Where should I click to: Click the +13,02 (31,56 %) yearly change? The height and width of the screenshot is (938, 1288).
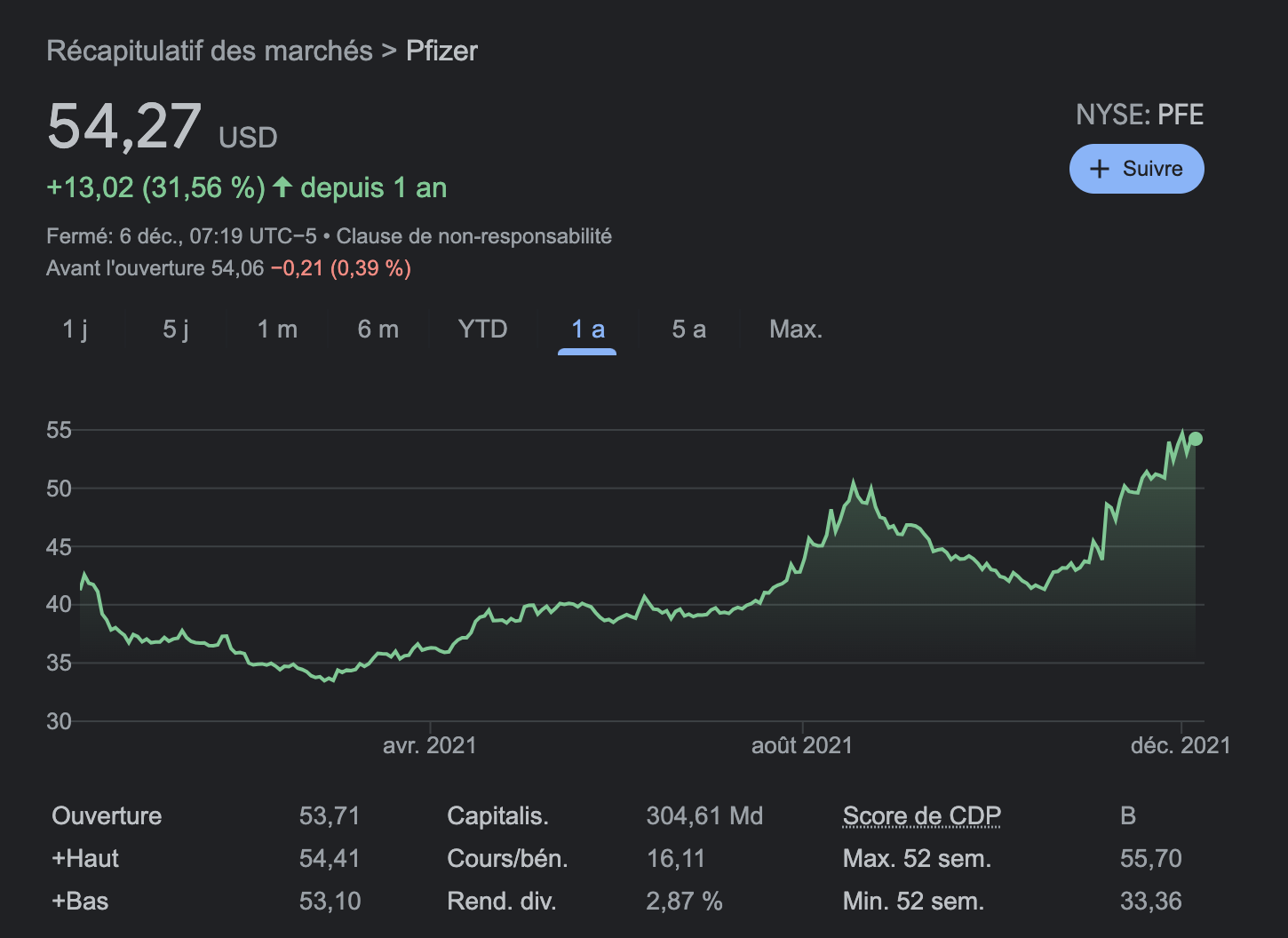click(x=156, y=187)
